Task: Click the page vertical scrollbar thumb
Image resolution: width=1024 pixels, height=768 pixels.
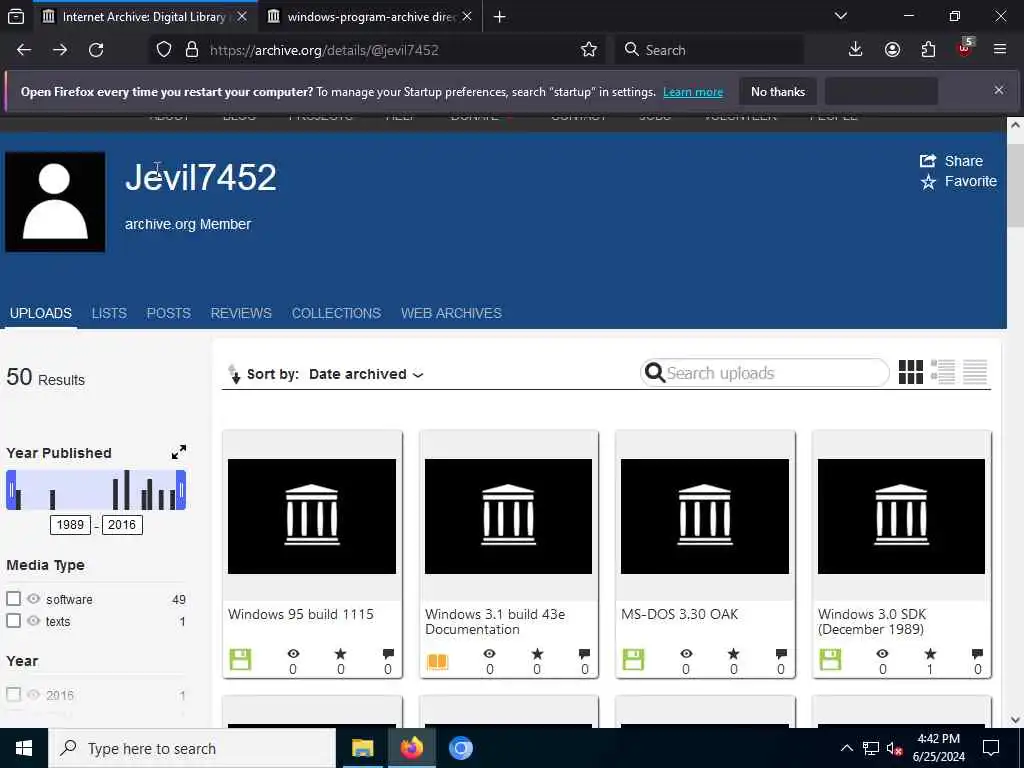Action: click(x=1015, y=185)
